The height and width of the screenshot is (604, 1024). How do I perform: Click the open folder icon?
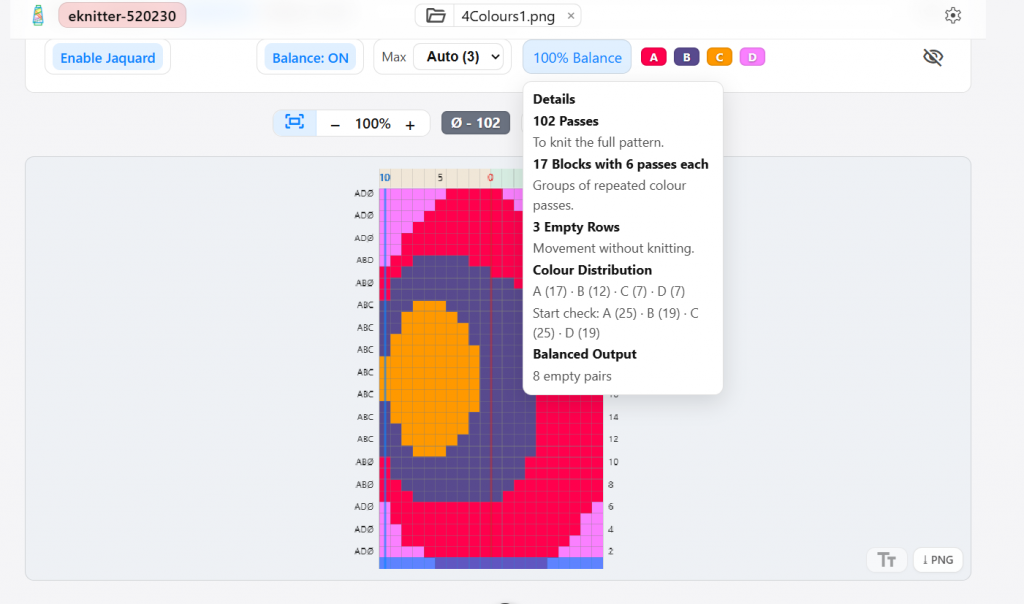pyautogui.click(x=435, y=16)
